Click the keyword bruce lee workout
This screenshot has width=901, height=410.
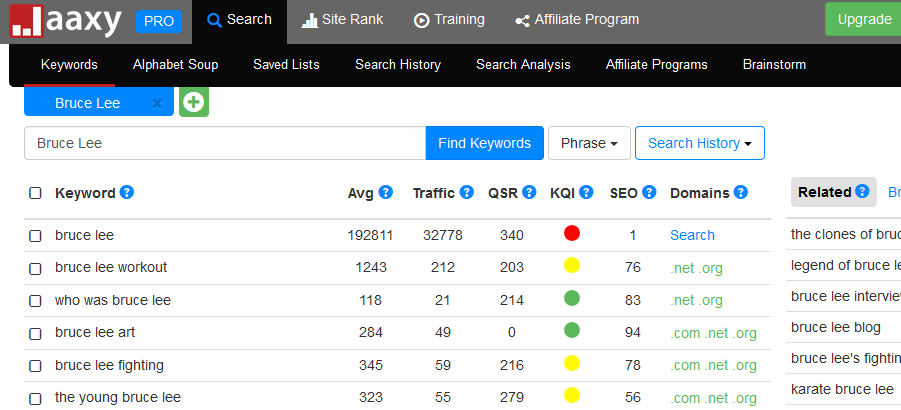[x=111, y=267]
